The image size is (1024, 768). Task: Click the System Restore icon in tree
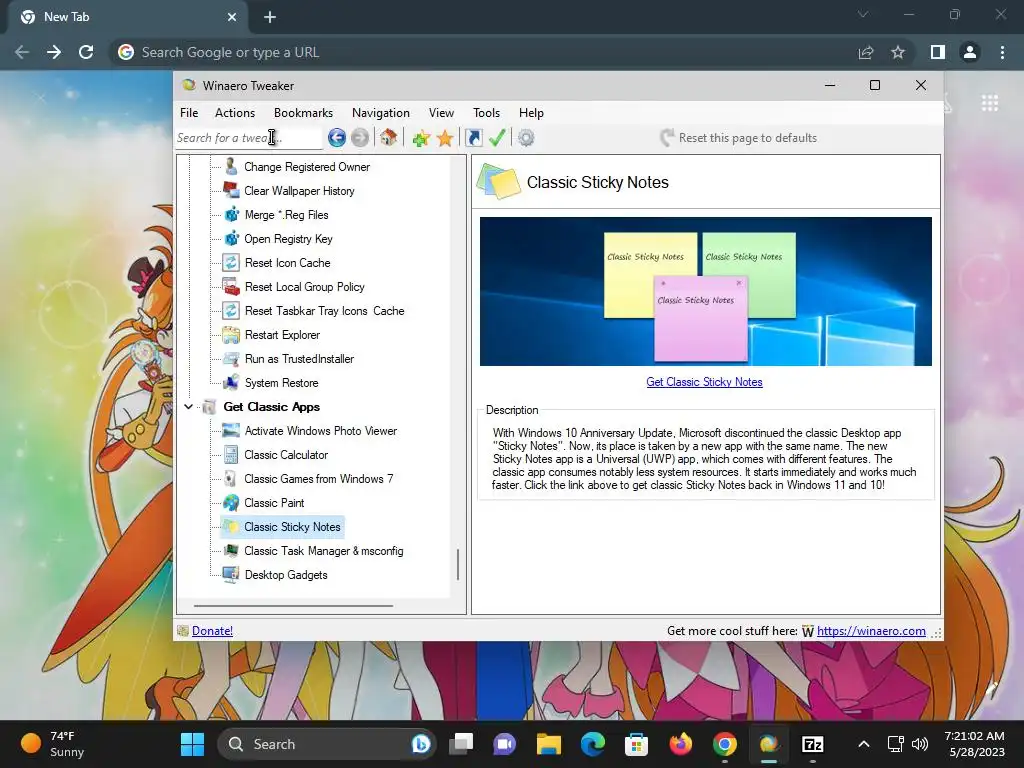click(x=231, y=383)
